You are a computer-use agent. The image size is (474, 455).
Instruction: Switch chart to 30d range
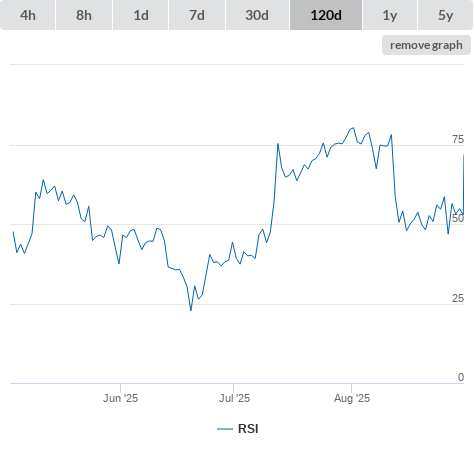[x=257, y=15]
